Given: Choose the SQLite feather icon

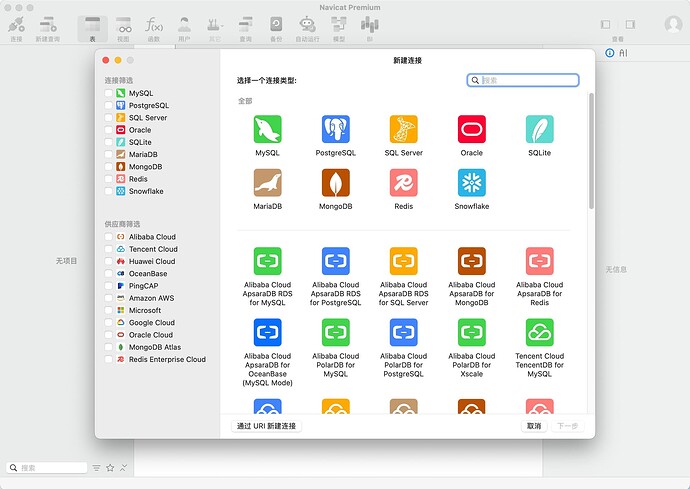Looking at the screenshot, I should tap(540, 129).
